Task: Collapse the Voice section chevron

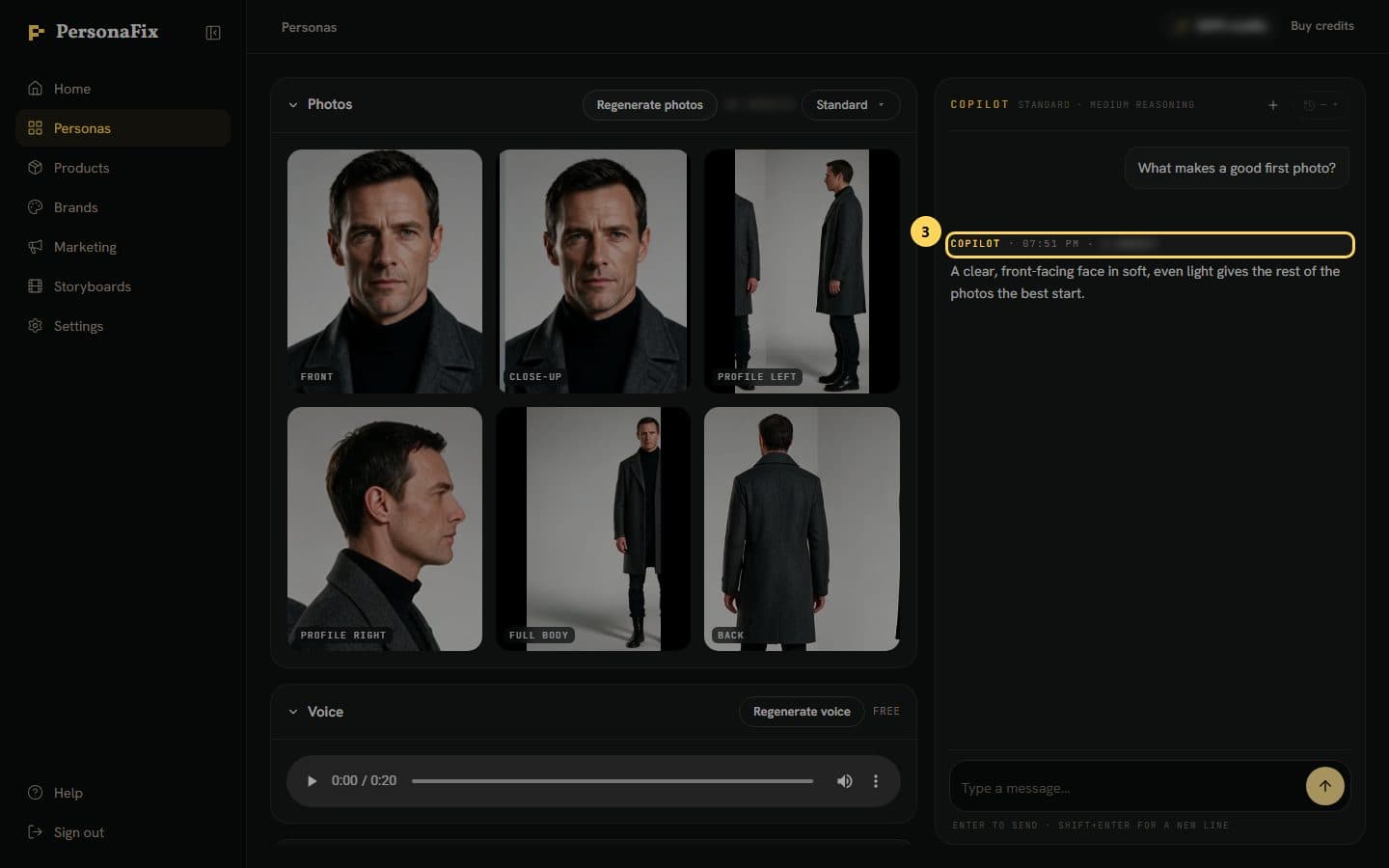Action: 293,712
